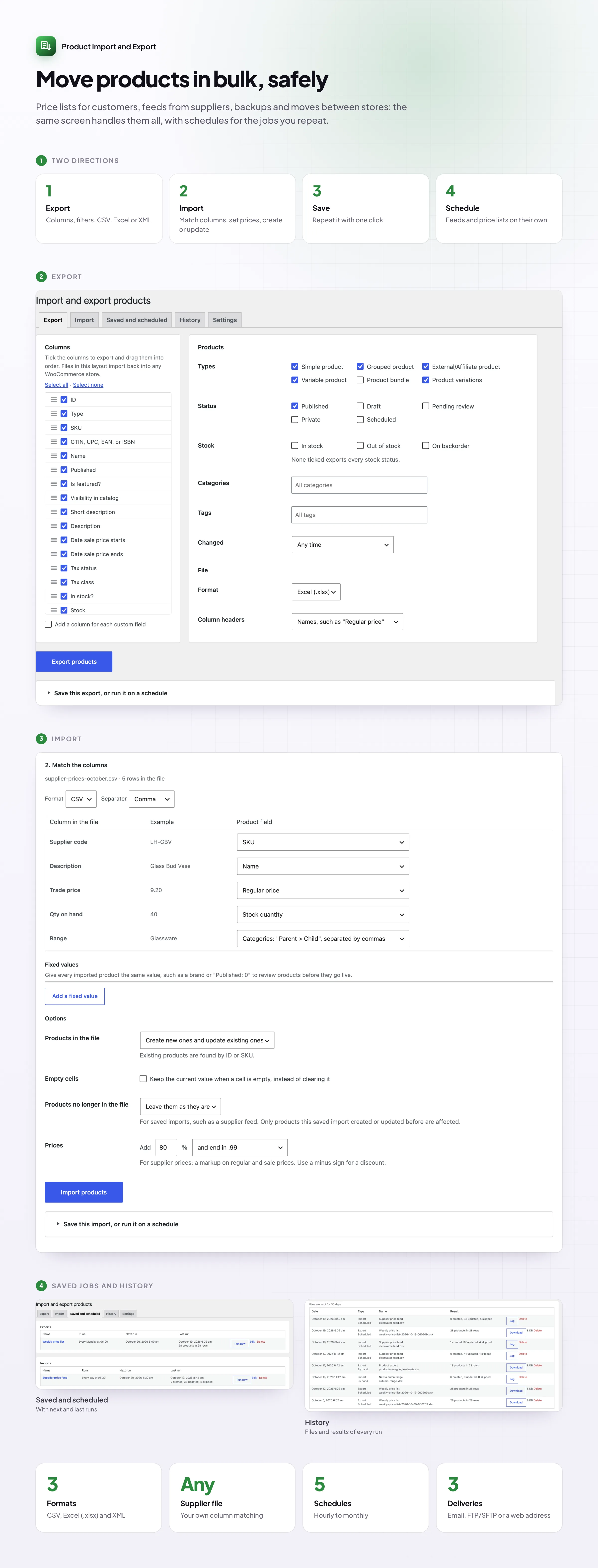
Task: Open the Column headers dropdown
Action: pyautogui.click(x=347, y=621)
